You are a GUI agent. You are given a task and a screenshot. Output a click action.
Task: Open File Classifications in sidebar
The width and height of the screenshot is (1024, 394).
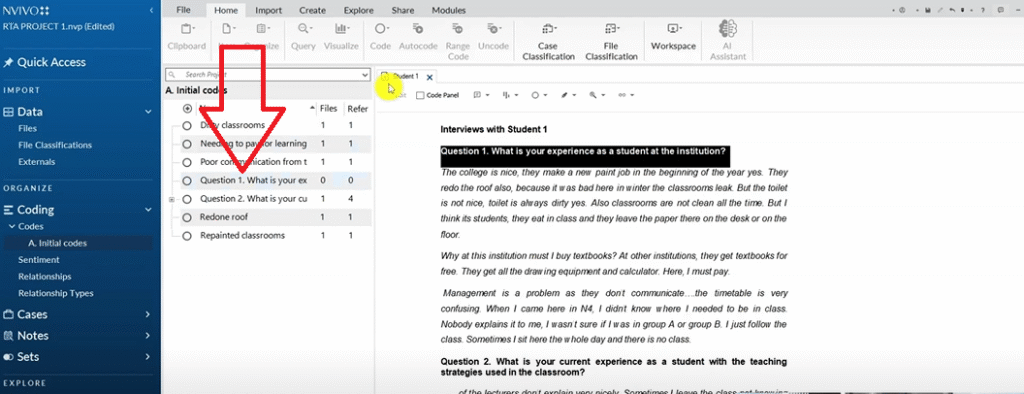(55, 145)
